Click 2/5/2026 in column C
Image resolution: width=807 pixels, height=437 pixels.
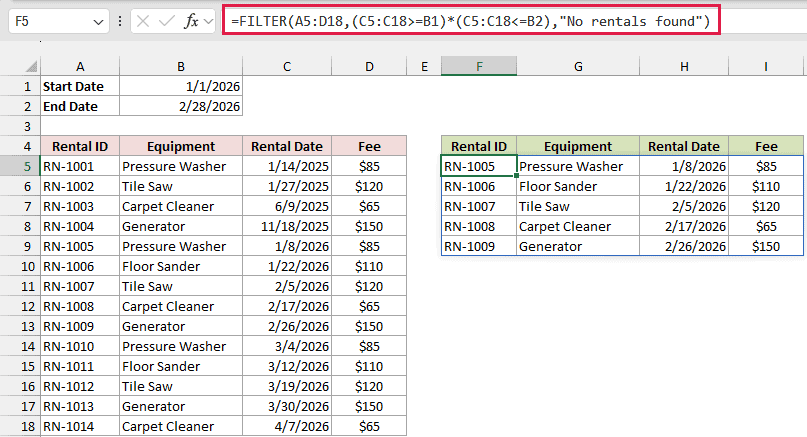point(287,286)
